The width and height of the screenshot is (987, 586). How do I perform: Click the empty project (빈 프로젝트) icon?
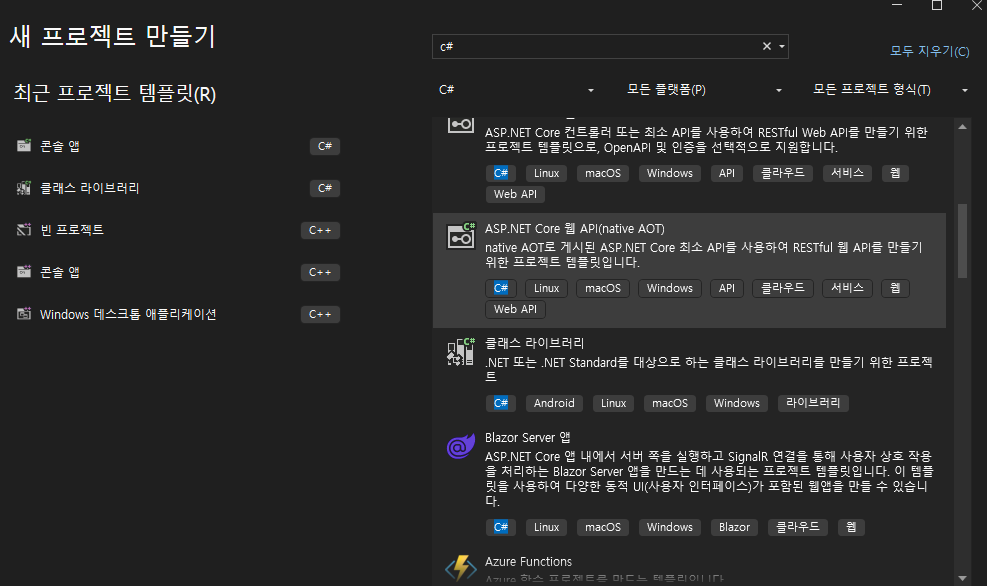pyautogui.click(x=24, y=230)
